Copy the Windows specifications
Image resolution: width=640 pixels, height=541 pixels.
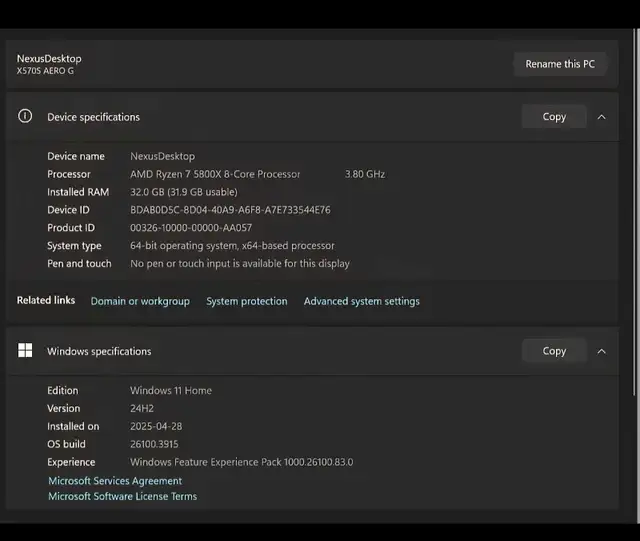pos(554,351)
